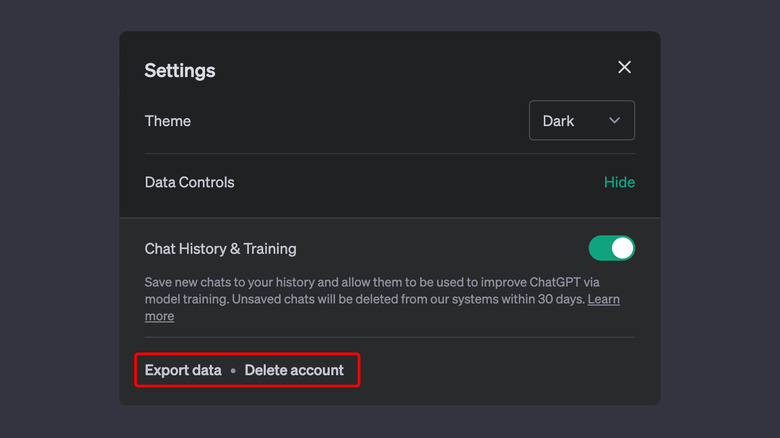Image resolution: width=780 pixels, height=438 pixels.
Task: Click the Chat History & Training label
Action: [220, 248]
